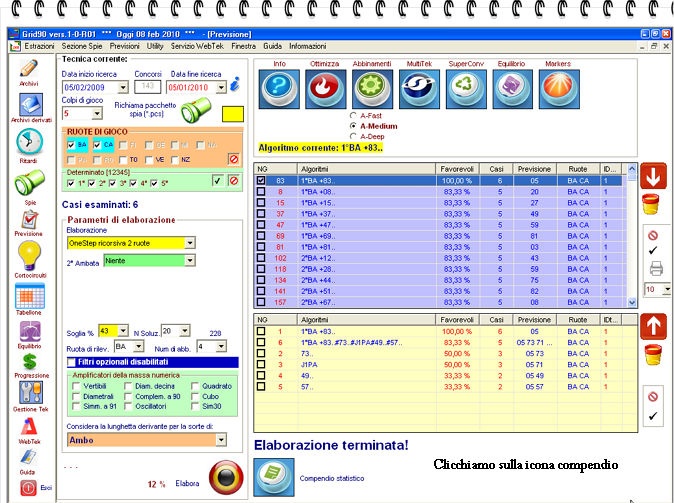Viewport: 674px width, 503px height.
Task: Open the Elaborazione OneStep dropdown
Action: 190,243
